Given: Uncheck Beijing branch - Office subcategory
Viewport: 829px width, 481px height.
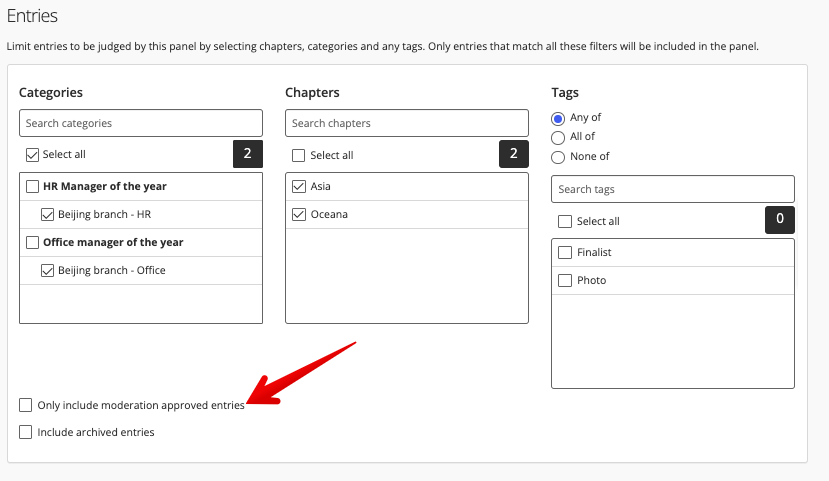Looking at the screenshot, I should click(x=47, y=271).
